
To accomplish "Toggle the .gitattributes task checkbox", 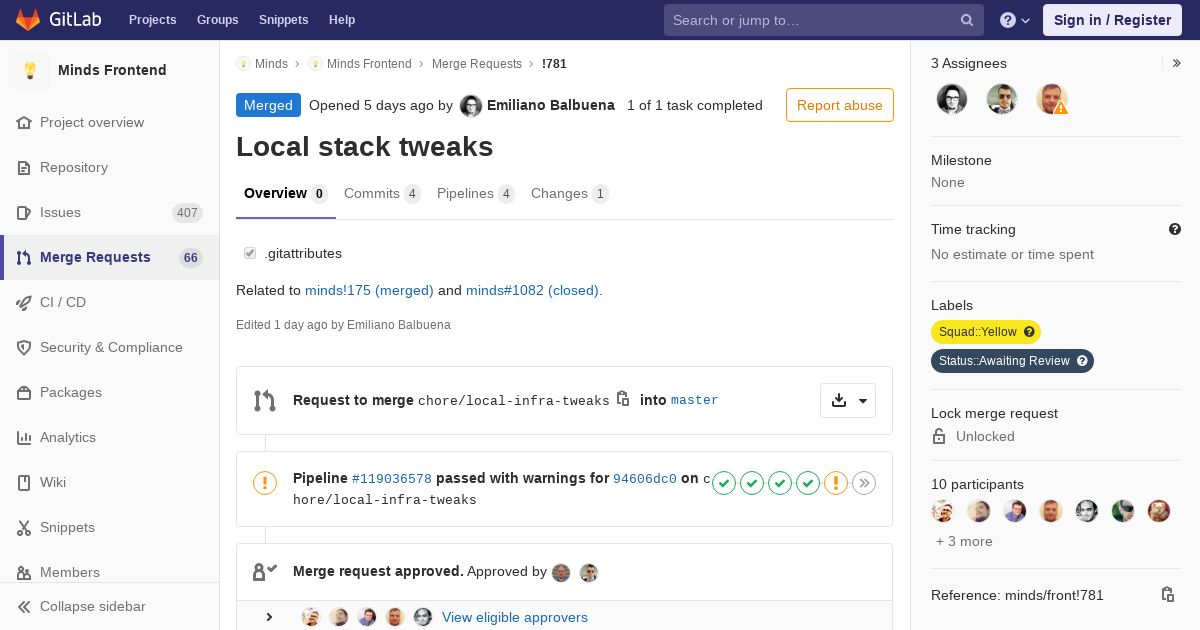I will [250, 253].
